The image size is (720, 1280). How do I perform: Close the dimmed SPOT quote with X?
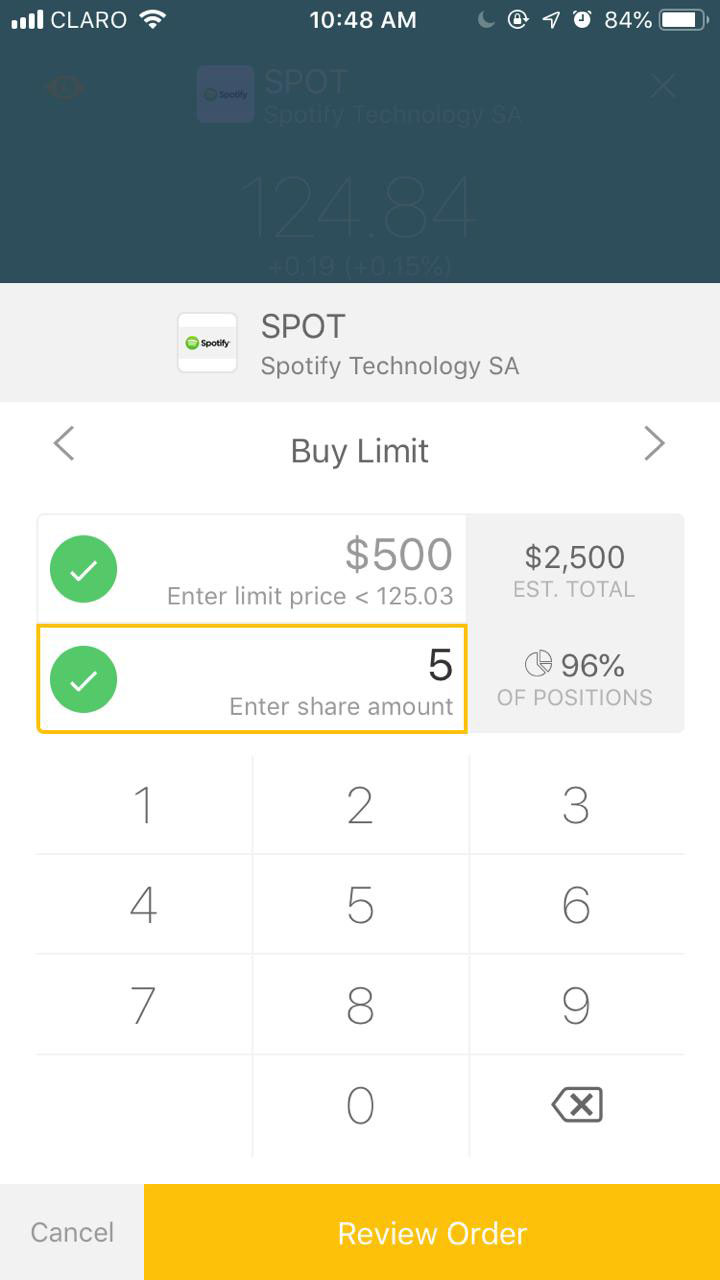pyautogui.click(x=663, y=87)
